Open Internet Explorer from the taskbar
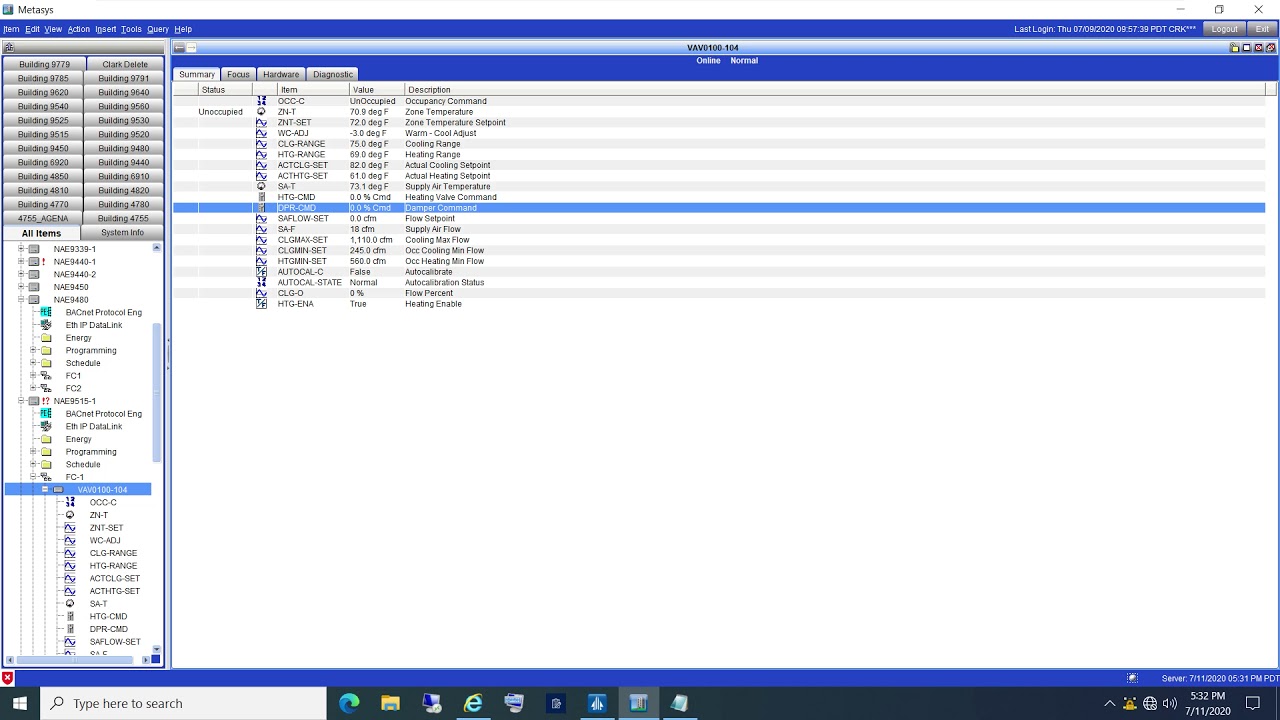 coord(473,703)
